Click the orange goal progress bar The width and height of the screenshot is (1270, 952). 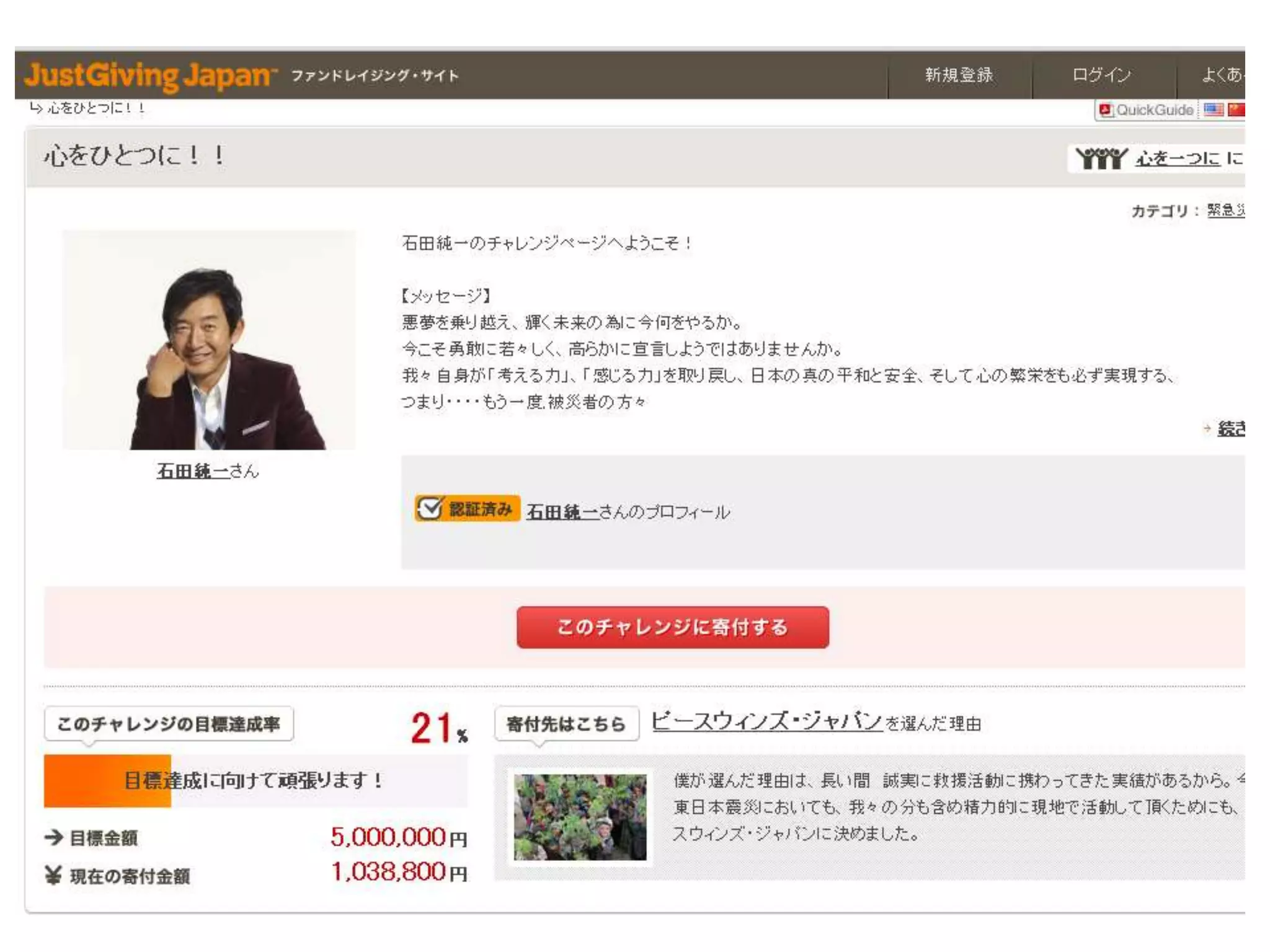pyautogui.click(x=107, y=781)
